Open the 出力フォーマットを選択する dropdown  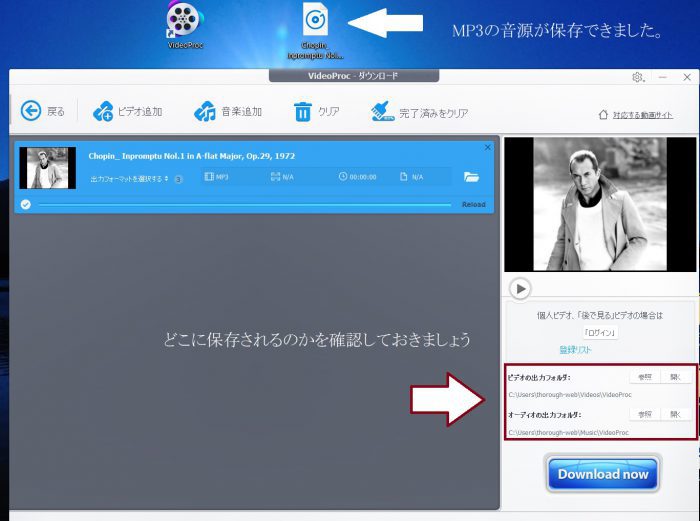click(x=129, y=179)
